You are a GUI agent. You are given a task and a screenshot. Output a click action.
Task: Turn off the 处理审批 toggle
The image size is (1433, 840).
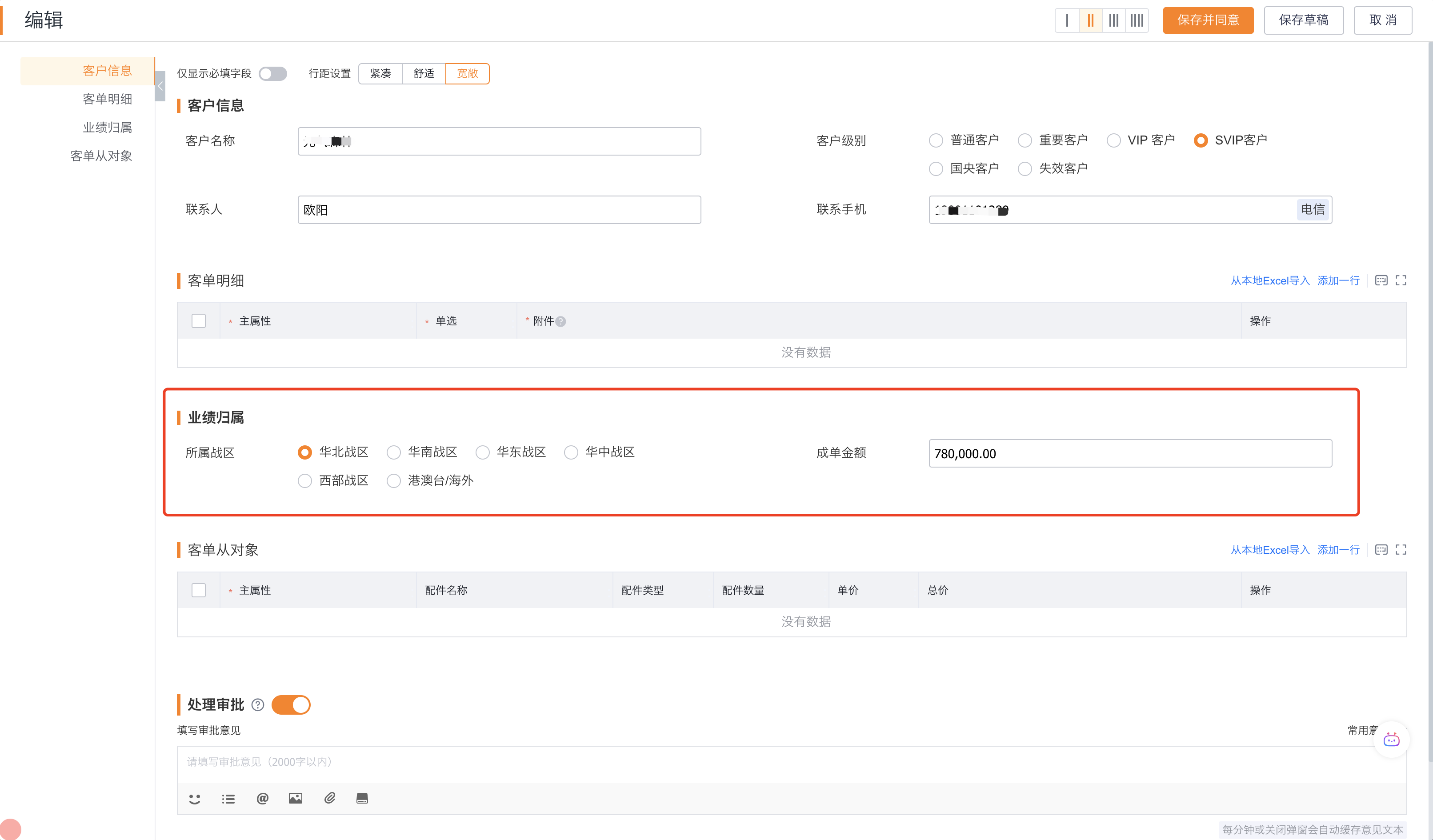291,705
